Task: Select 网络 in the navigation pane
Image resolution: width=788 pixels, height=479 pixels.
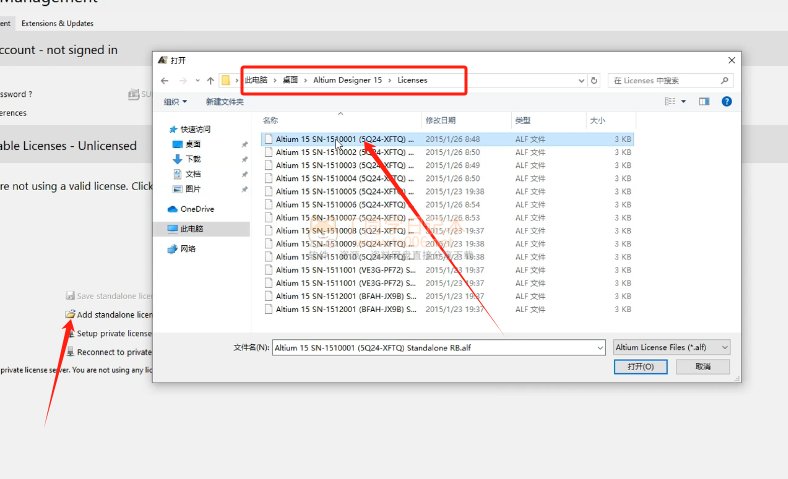Action: click(181, 249)
